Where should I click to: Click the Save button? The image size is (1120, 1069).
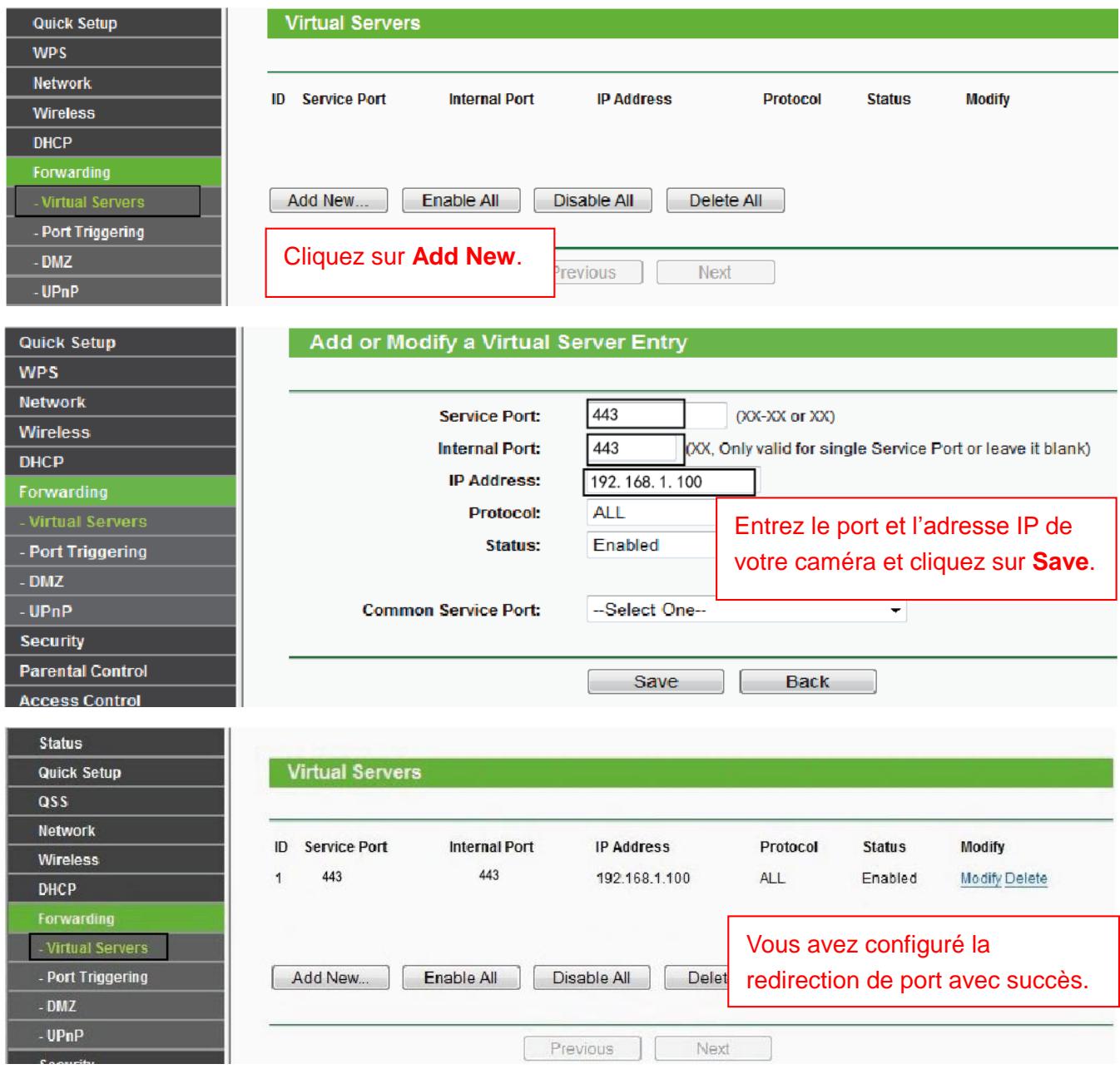coord(656,682)
